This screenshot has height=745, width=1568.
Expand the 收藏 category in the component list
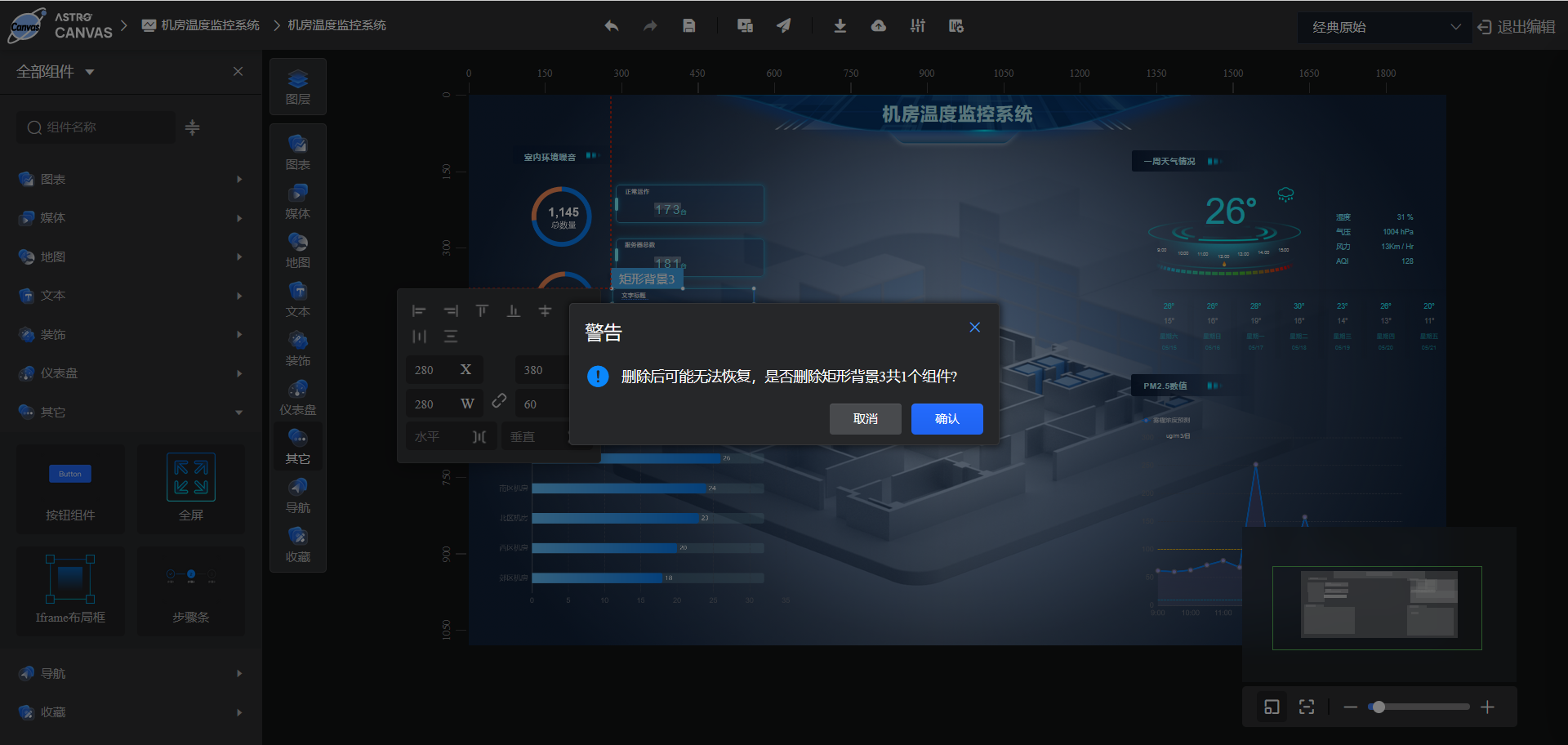[x=131, y=712]
